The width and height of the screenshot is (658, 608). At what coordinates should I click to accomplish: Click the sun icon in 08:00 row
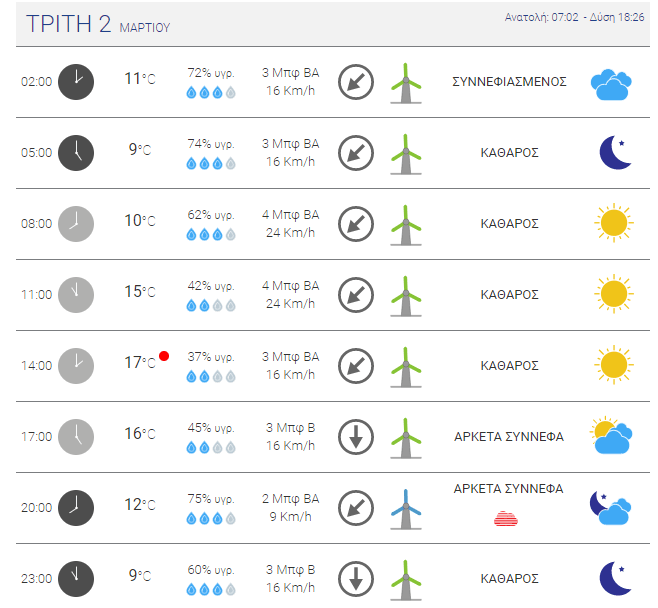point(614,223)
